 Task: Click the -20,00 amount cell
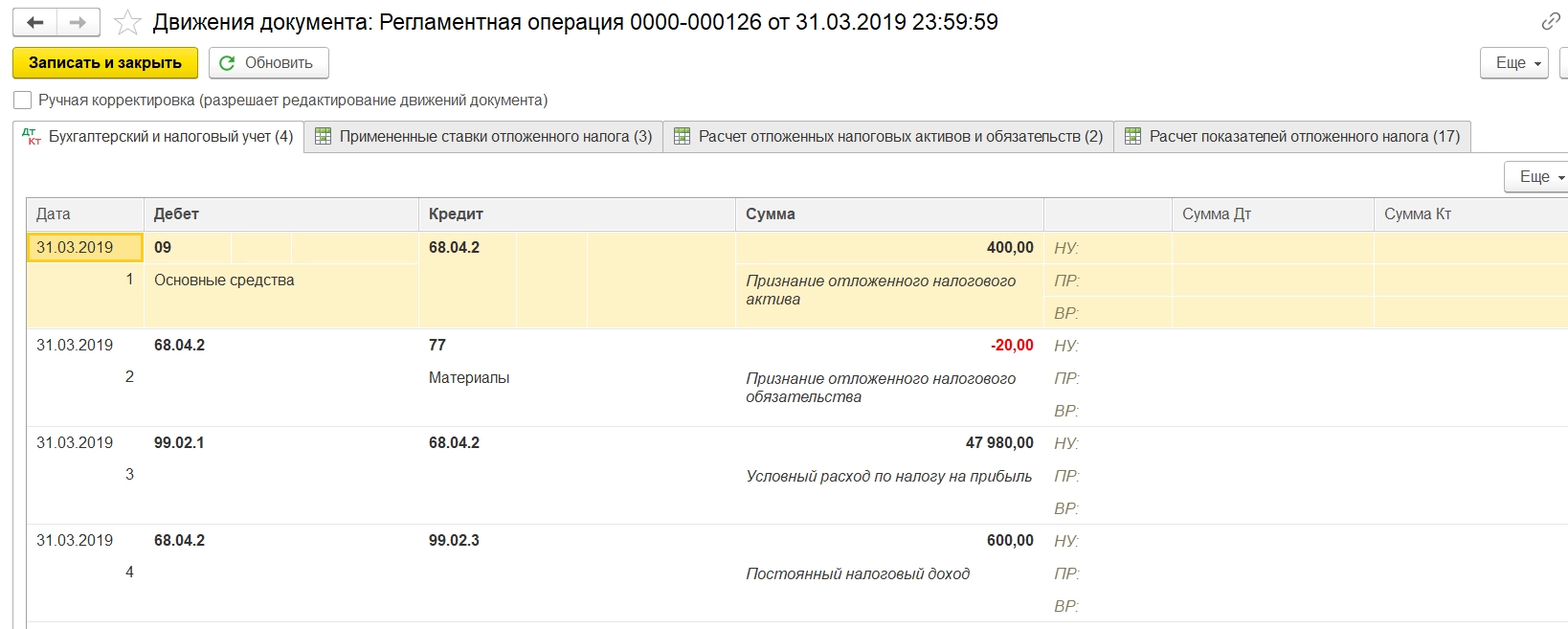pos(1011,346)
